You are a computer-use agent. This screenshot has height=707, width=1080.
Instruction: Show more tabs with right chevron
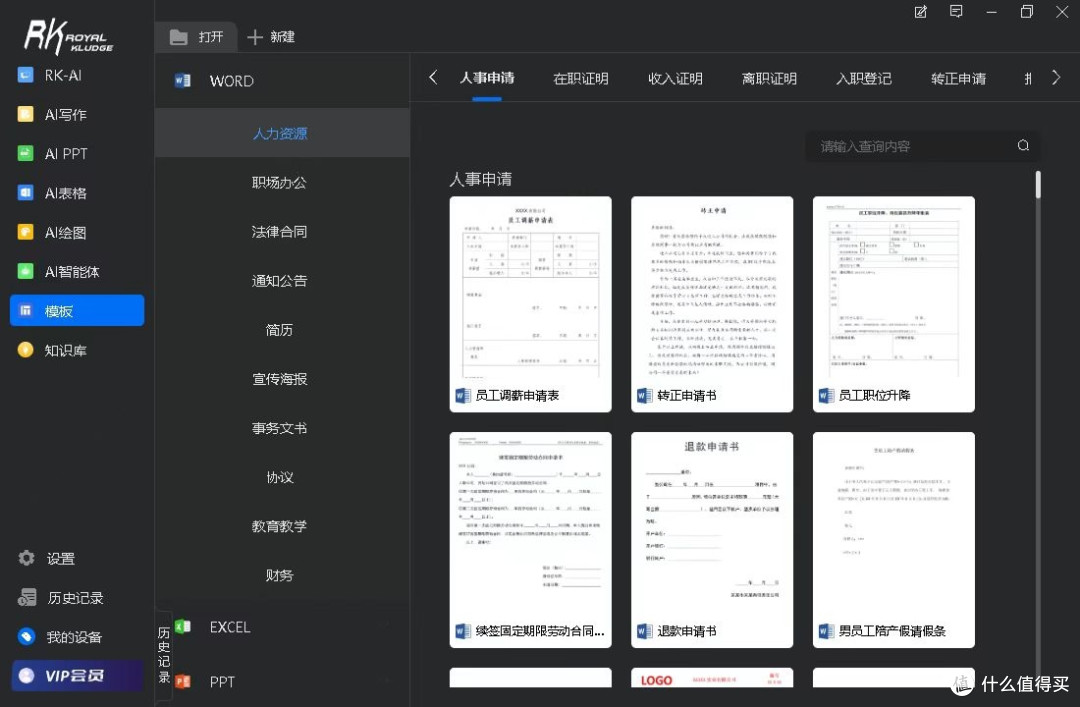(x=1056, y=77)
